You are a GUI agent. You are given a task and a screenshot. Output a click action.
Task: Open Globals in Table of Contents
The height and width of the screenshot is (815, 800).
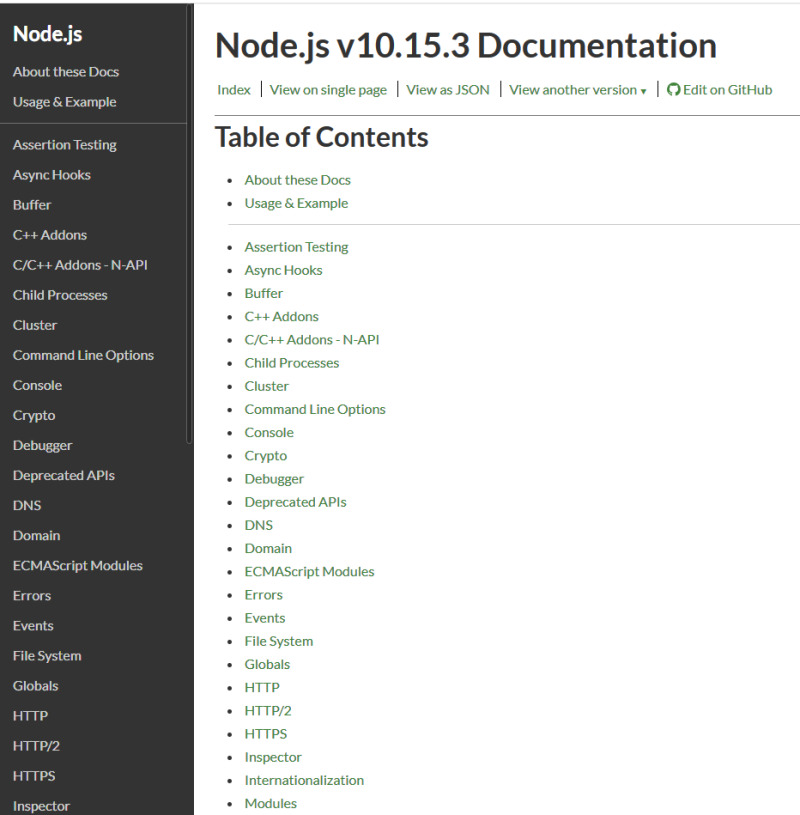pos(267,665)
